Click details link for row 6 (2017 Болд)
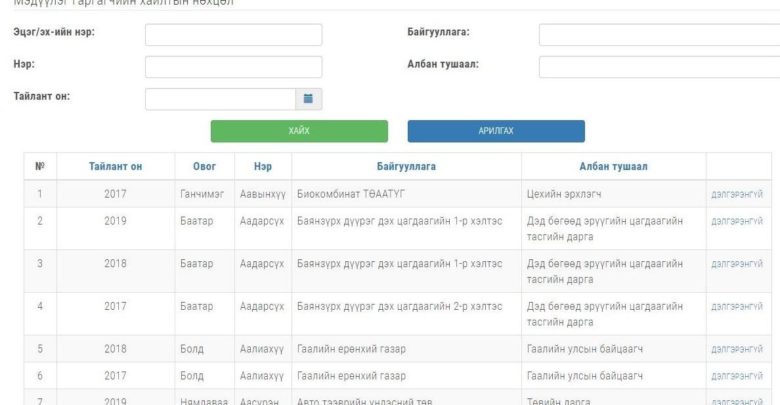780x405 pixels. 738,375
